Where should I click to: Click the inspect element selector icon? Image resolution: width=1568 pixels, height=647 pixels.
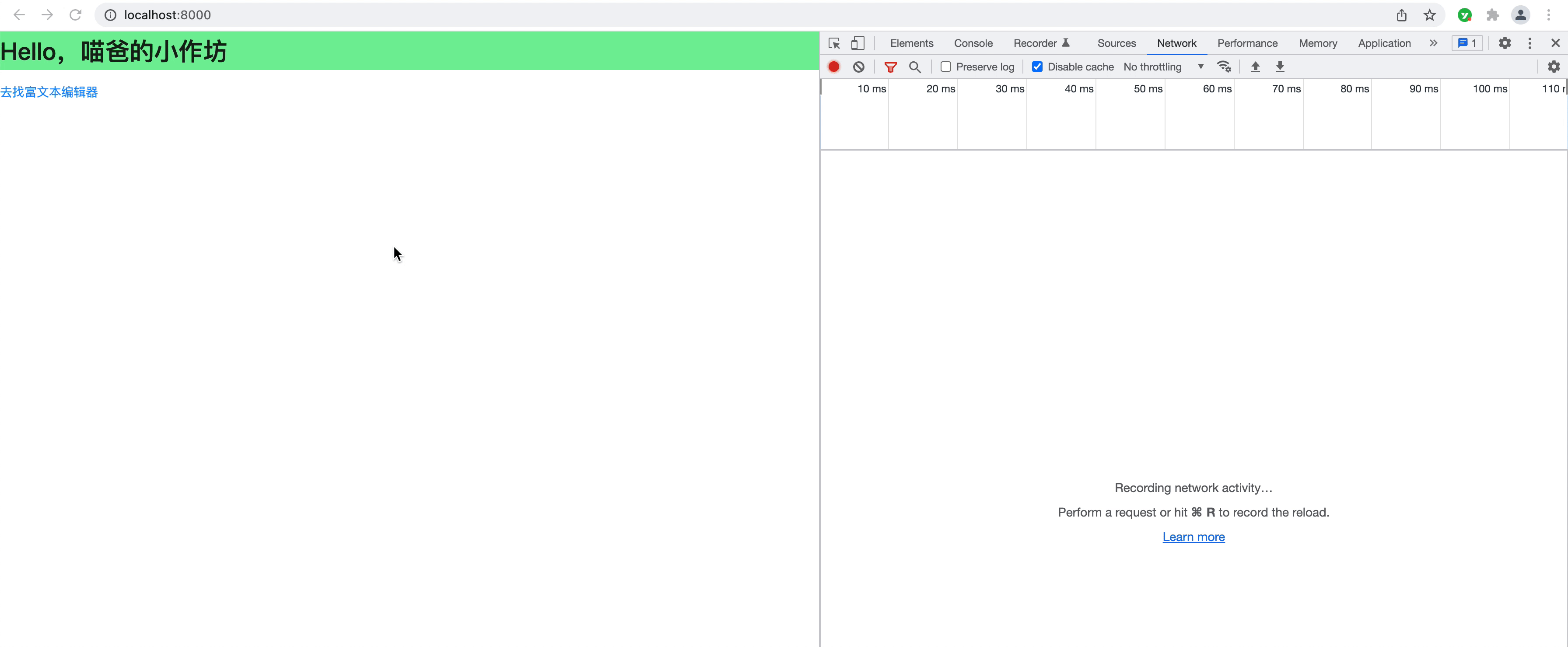(x=834, y=43)
